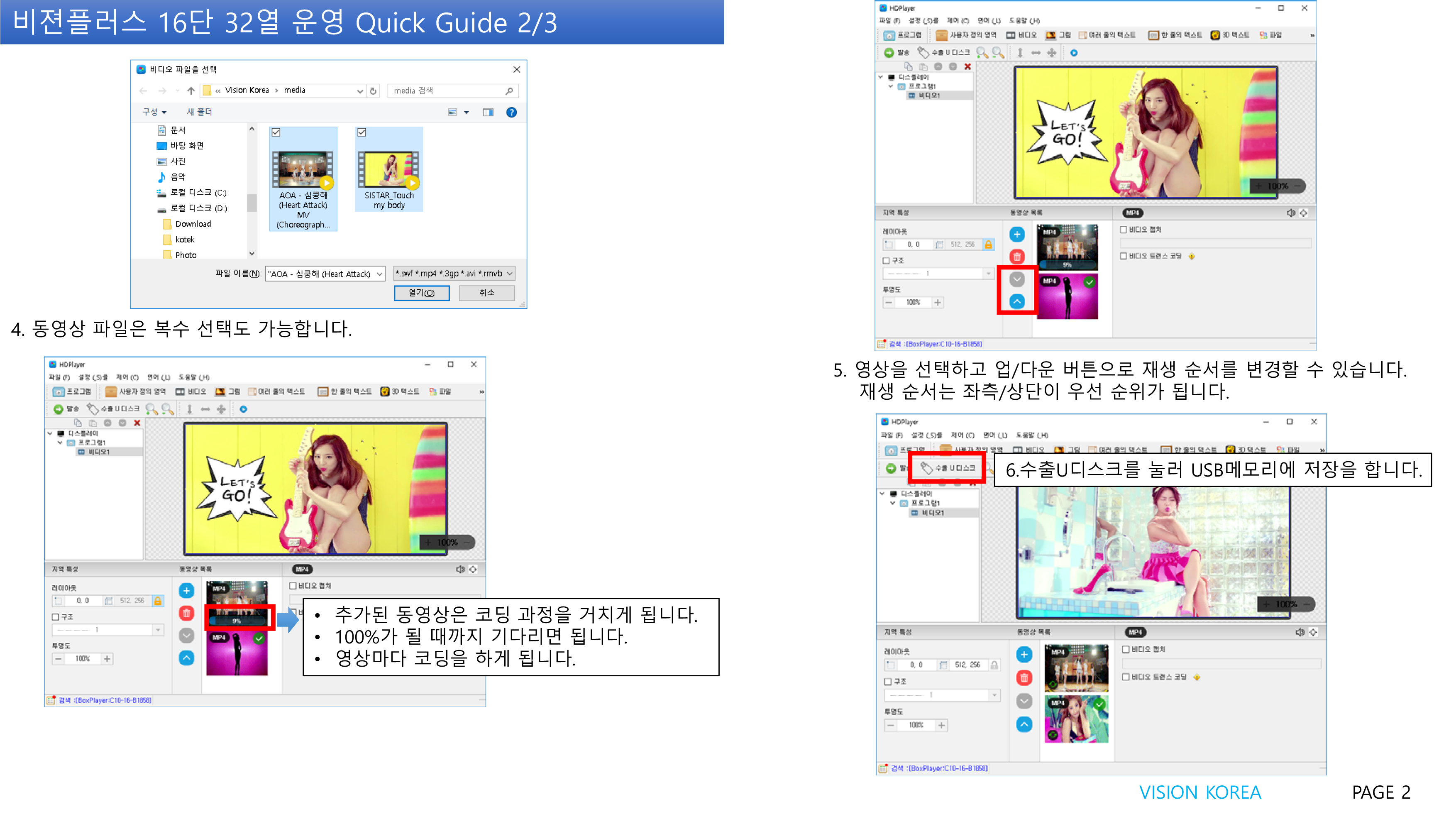Click vertical stretch arrow icon, top-right HDPlayer toolbar
Image resolution: width=1456 pixels, height=819 pixels.
pyautogui.click(x=1020, y=53)
